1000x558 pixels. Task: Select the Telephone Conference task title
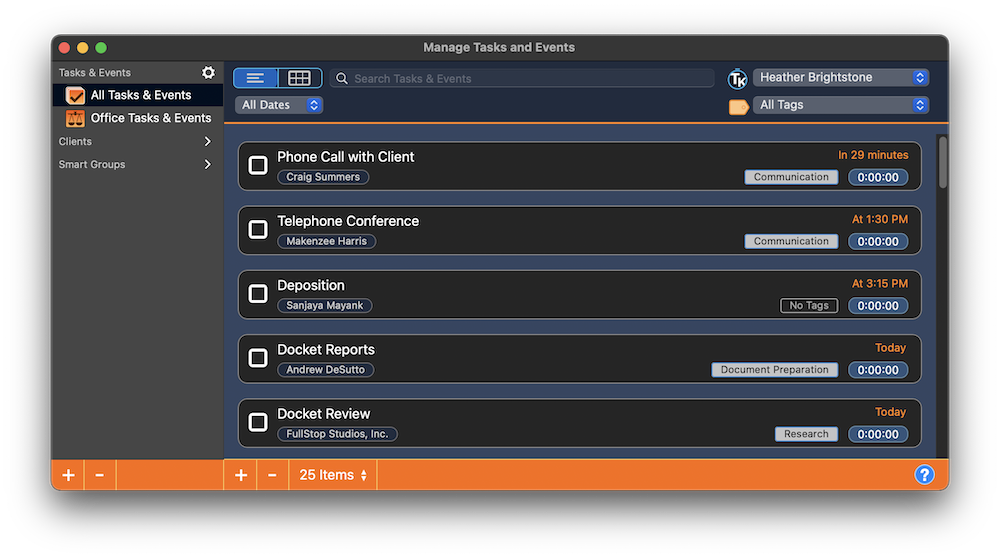[348, 221]
